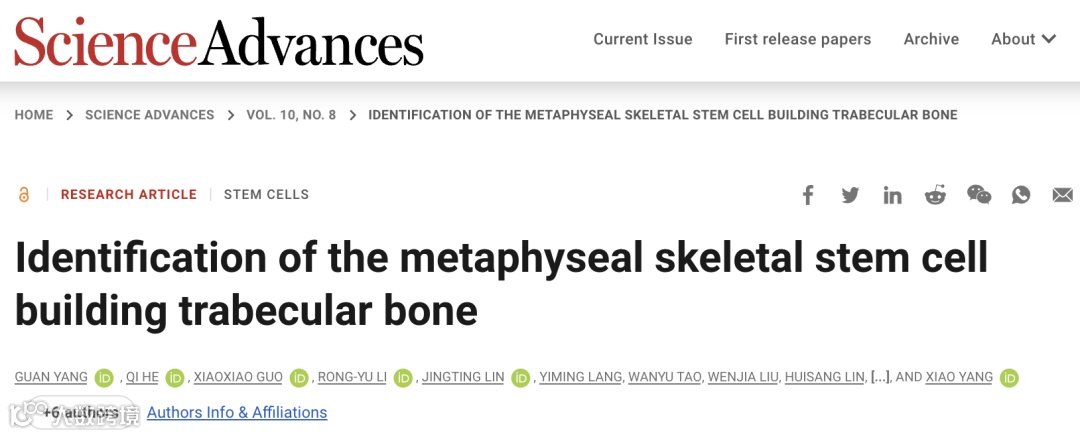Viewport: 1080px width, 435px height.
Task: Share article on Facebook icon
Action: tap(808, 195)
